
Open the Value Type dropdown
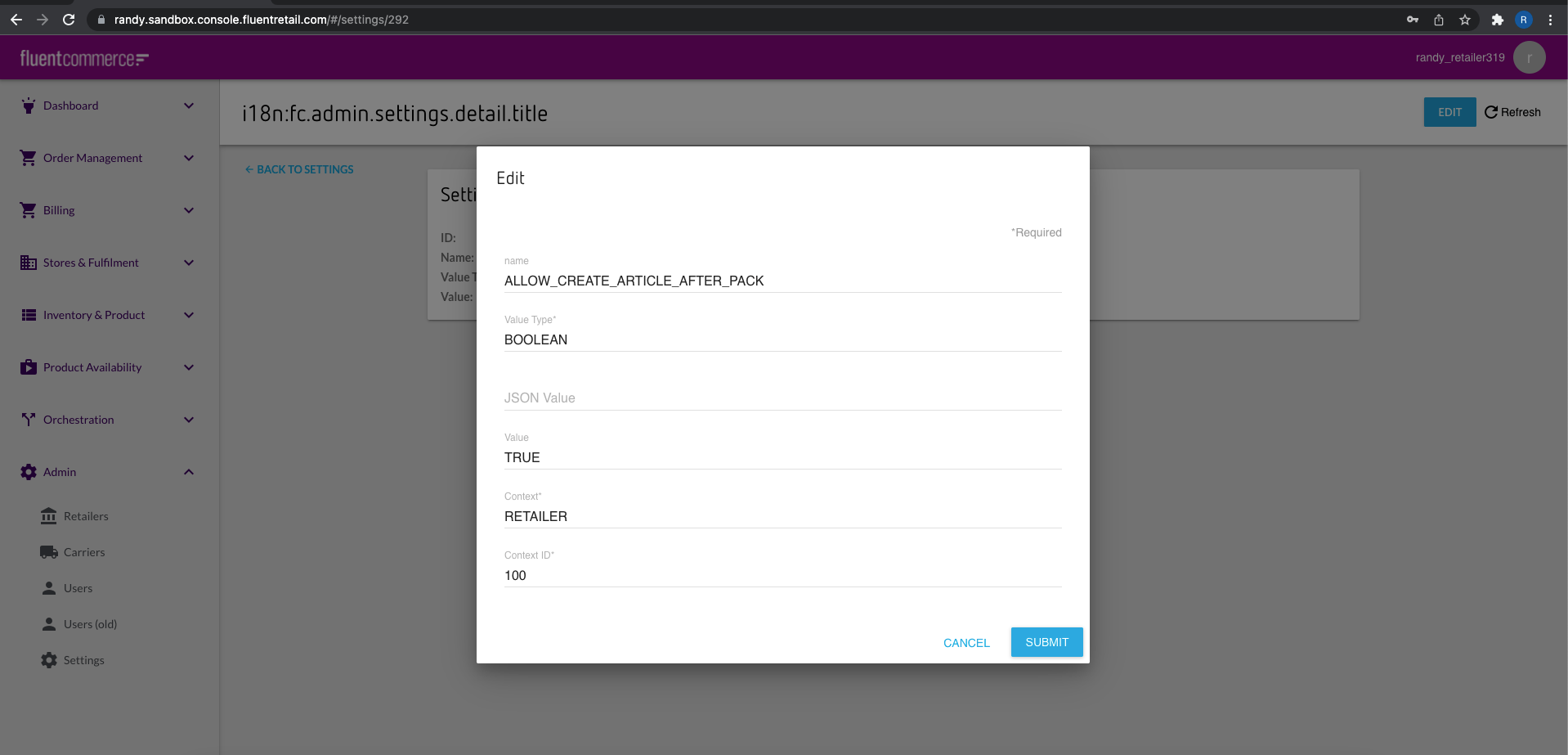(x=782, y=339)
